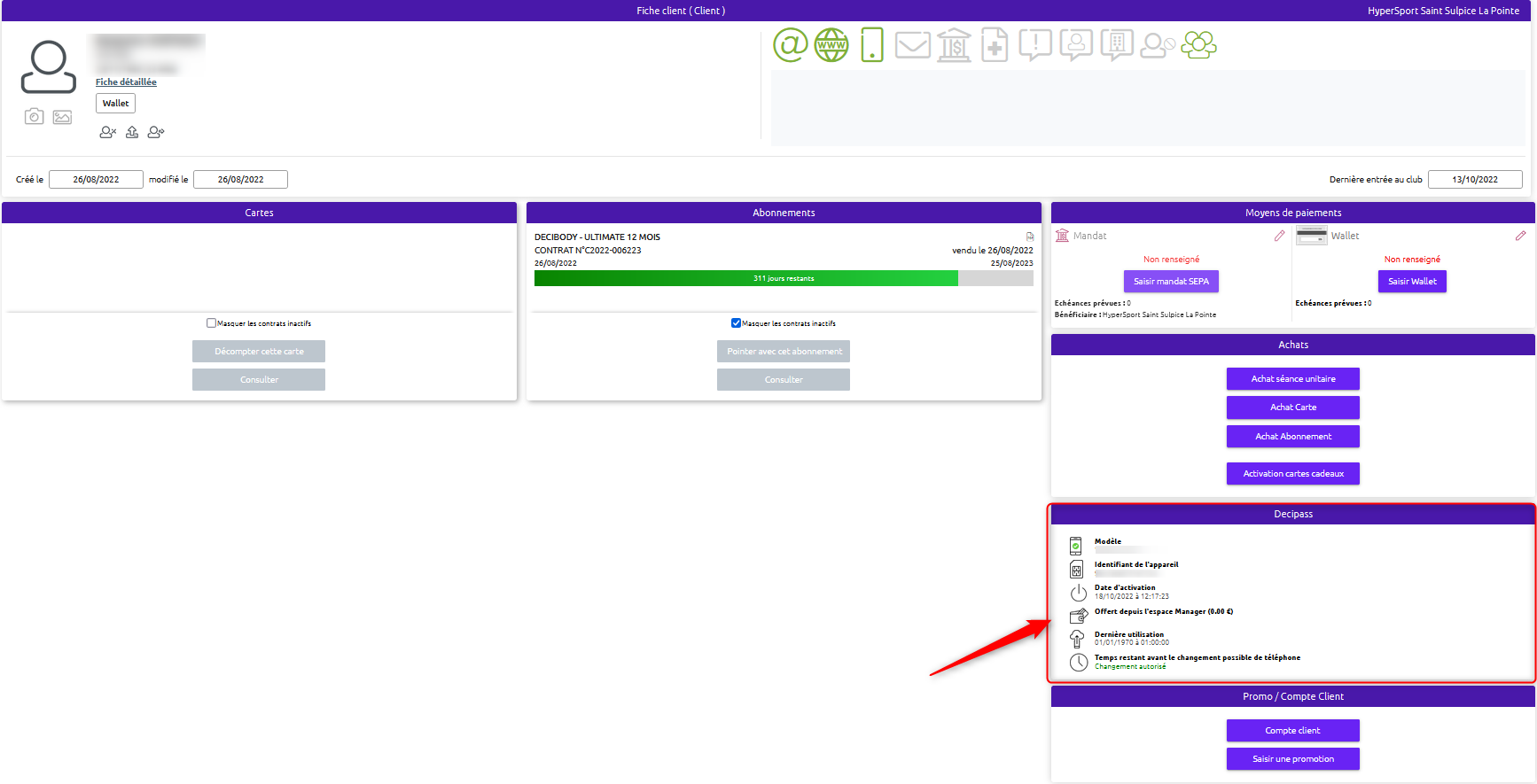Click the camera icon under profile avatar

click(x=34, y=117)
